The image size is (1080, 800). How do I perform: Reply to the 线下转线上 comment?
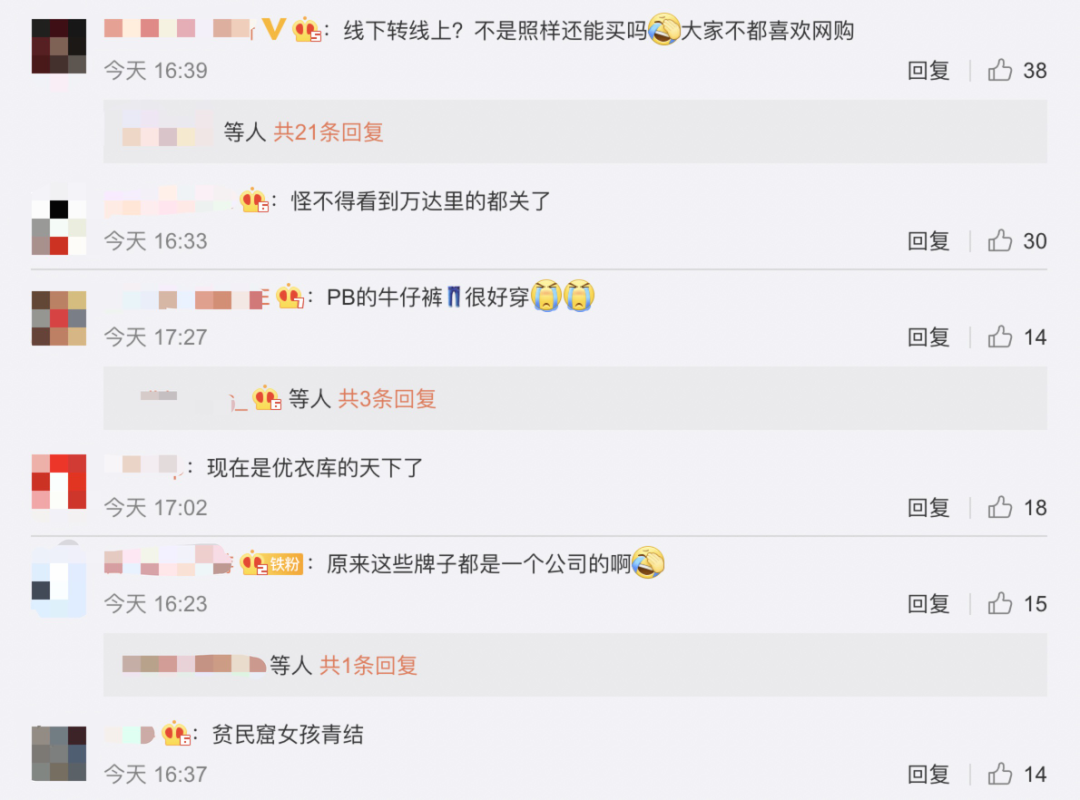[928, 70]
